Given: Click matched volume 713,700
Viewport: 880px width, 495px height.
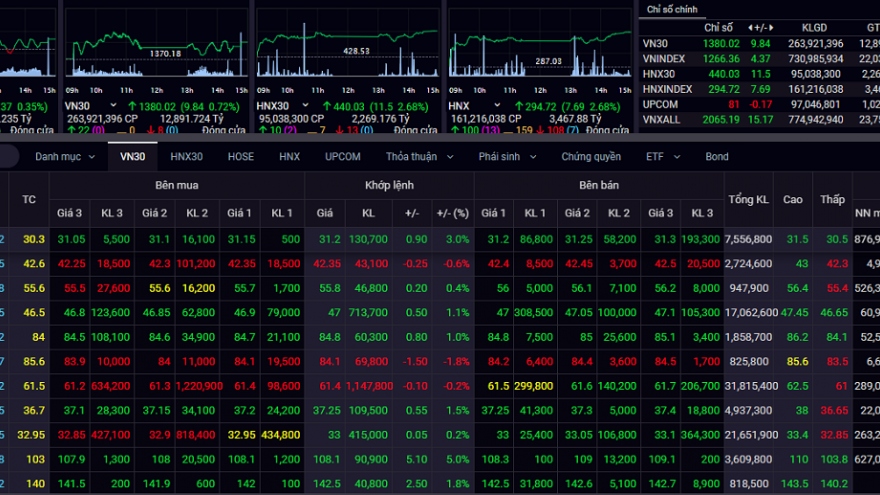Looking at the screenshot, I should (368, 313).
